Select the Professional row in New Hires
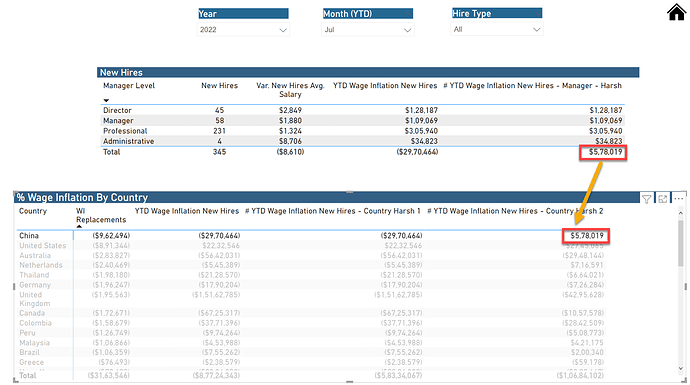This screenshot has width=690, height=385. click(x=363, y=131)
